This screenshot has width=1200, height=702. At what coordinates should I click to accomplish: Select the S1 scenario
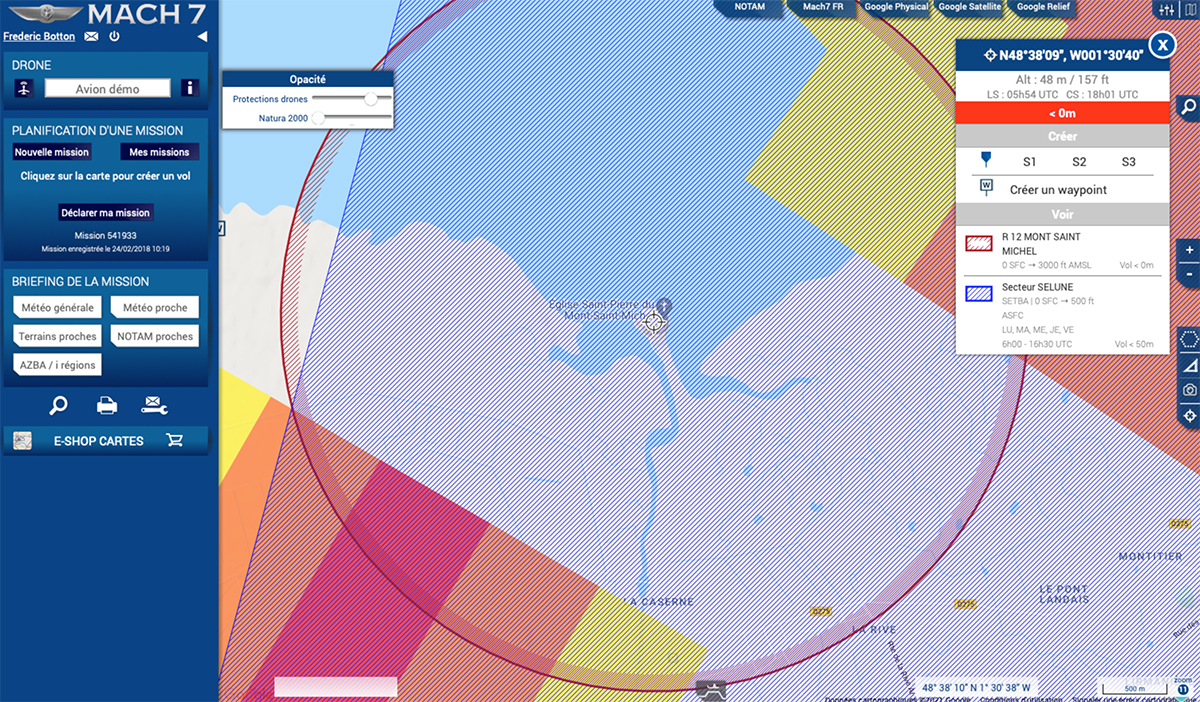[x=1029, y=162]
